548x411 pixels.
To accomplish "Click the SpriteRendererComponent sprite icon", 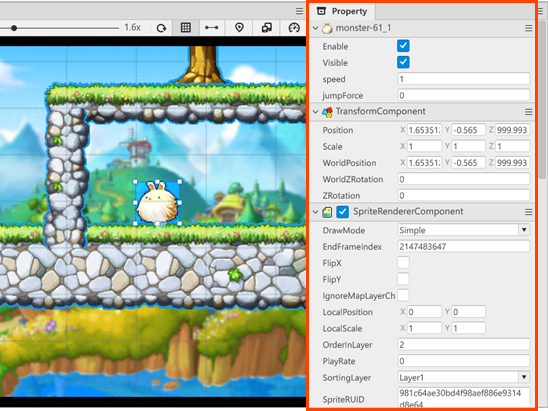I will tap(327, 212).
